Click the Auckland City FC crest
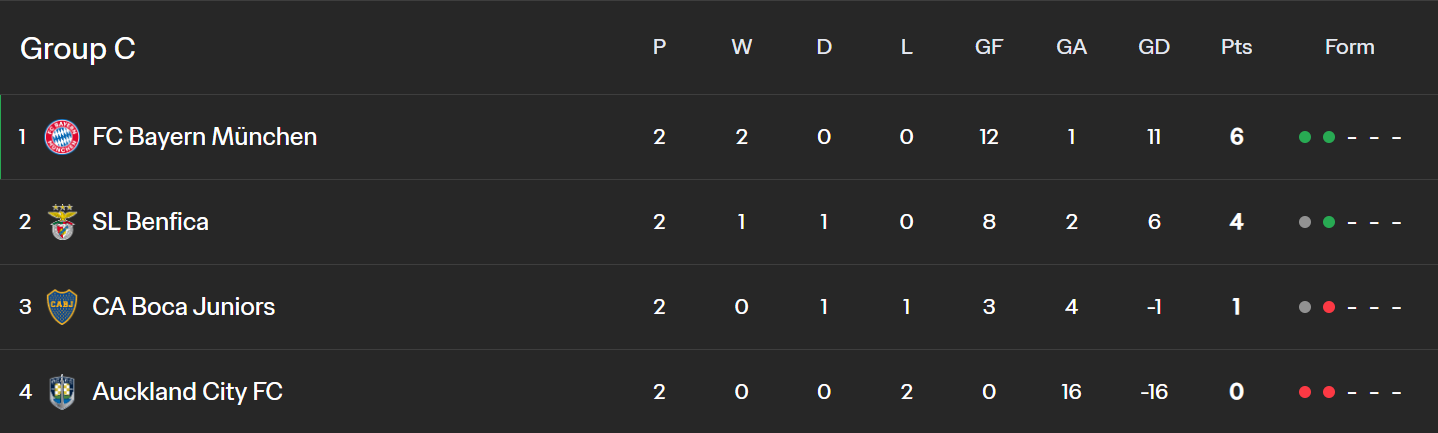The image size is (1438, 433). tap(62, 392)
